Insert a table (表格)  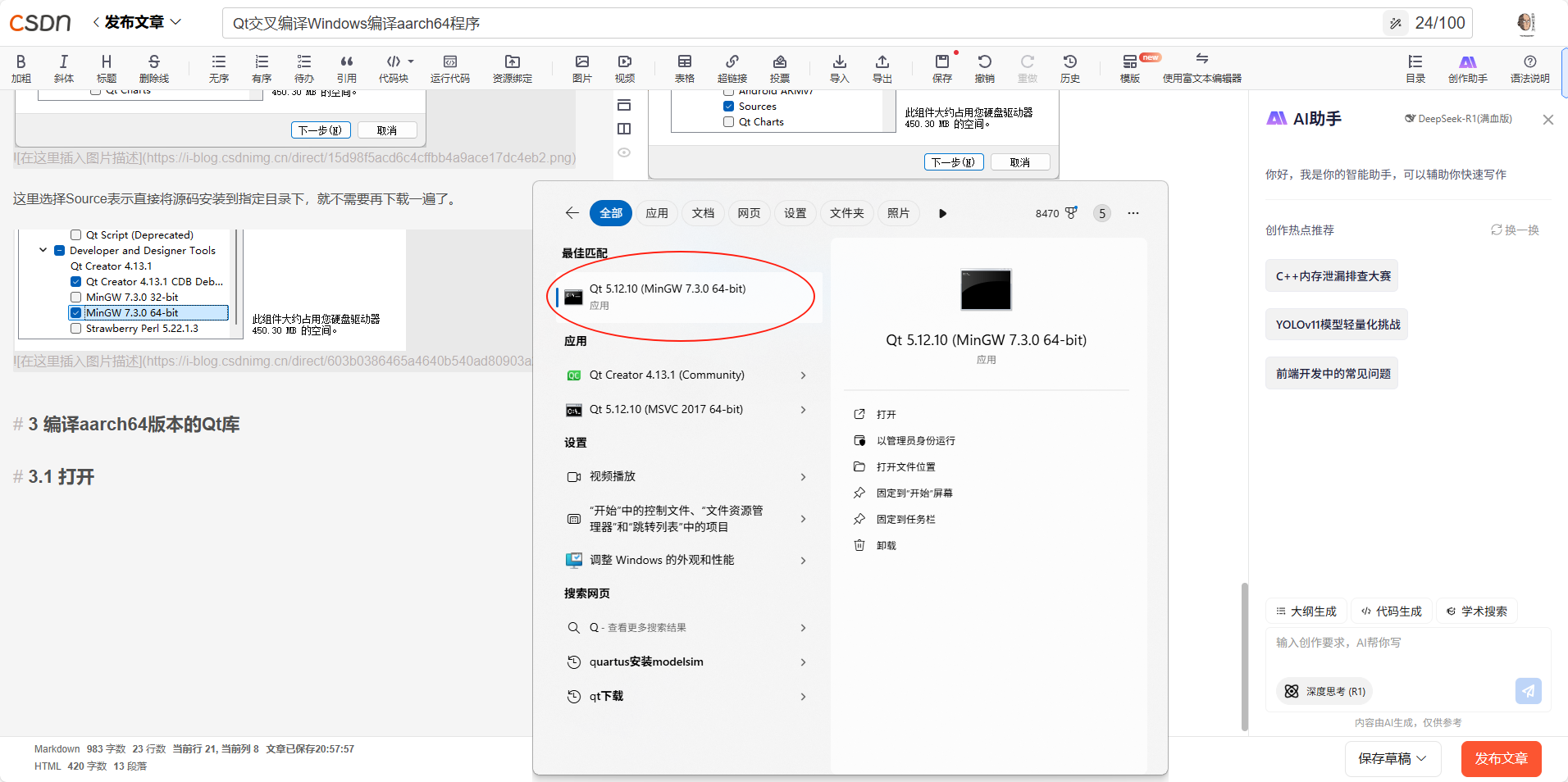coord(685,68)
